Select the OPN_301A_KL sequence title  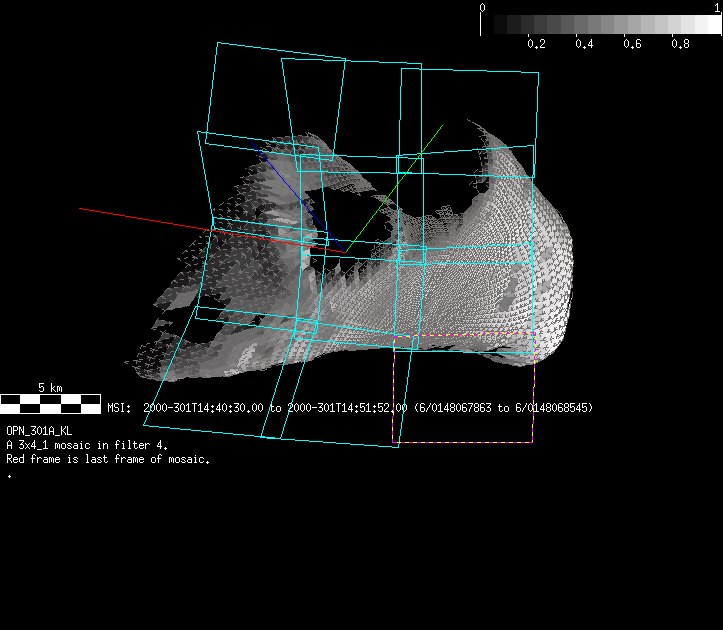39,431
